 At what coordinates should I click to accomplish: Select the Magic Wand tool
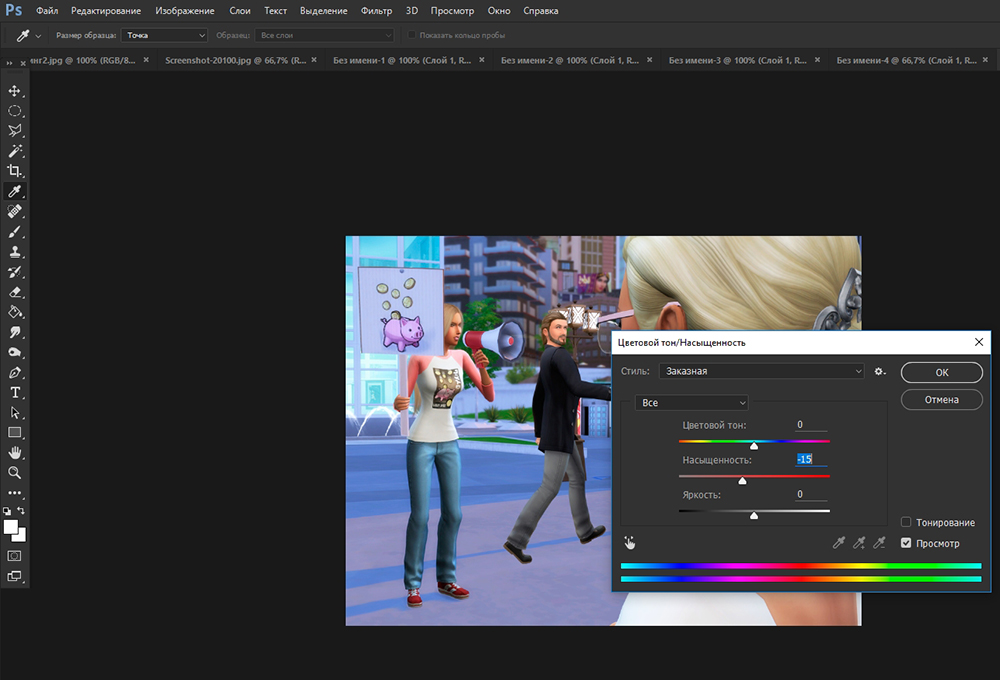(15, 151)
